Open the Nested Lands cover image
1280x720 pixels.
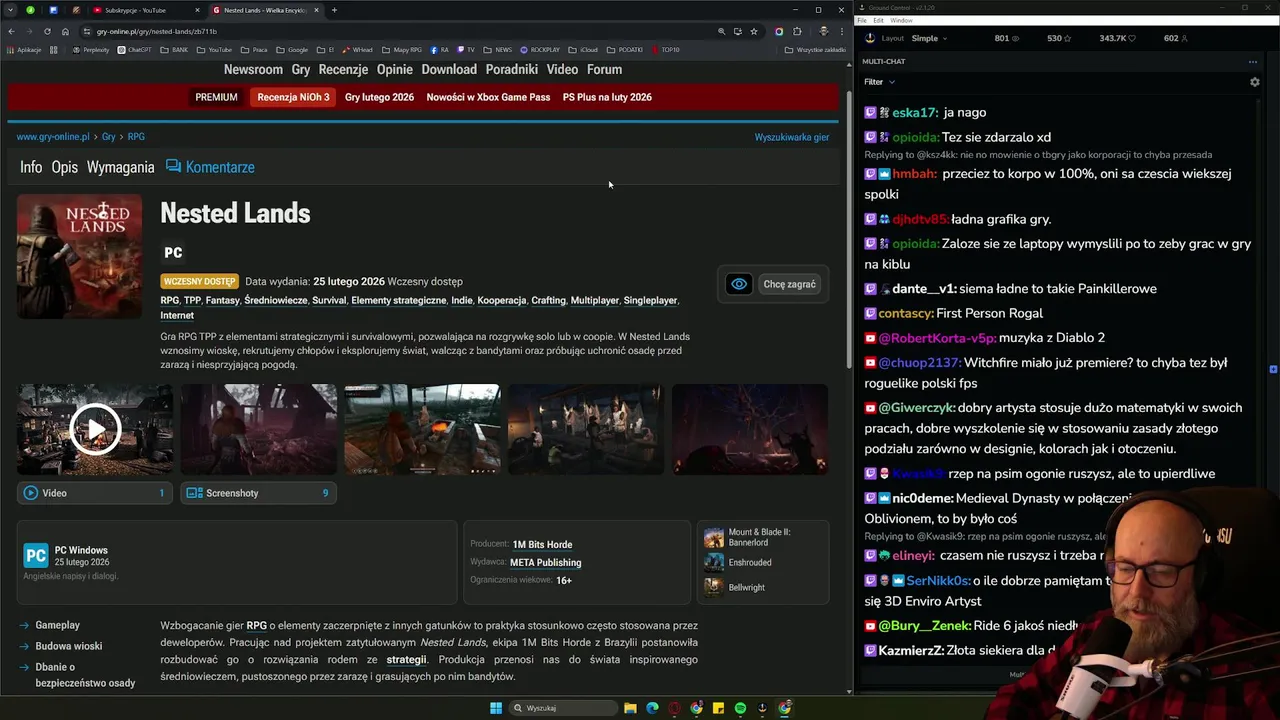pos(79,256)
